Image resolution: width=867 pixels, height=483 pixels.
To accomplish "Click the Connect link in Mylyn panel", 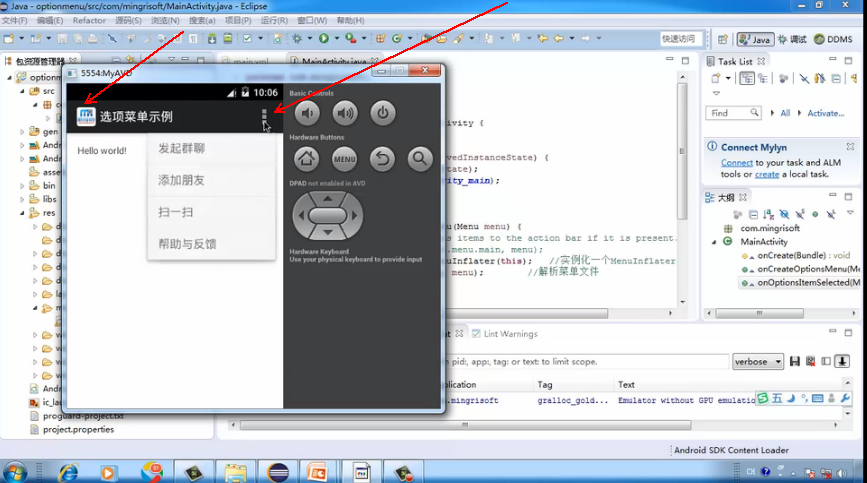I will pos(737,162).
